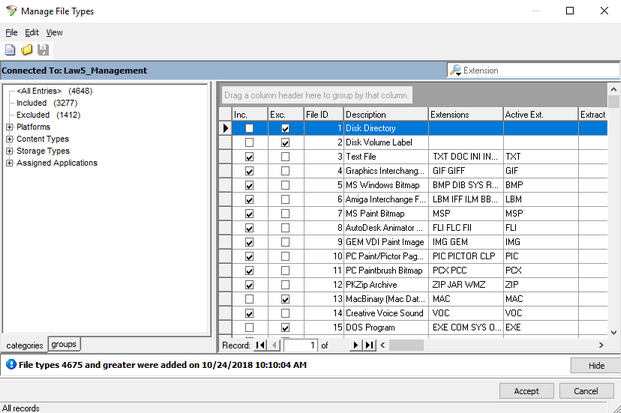Open the File menu
This screenshot has height=413, width=621.
[11, 32]
